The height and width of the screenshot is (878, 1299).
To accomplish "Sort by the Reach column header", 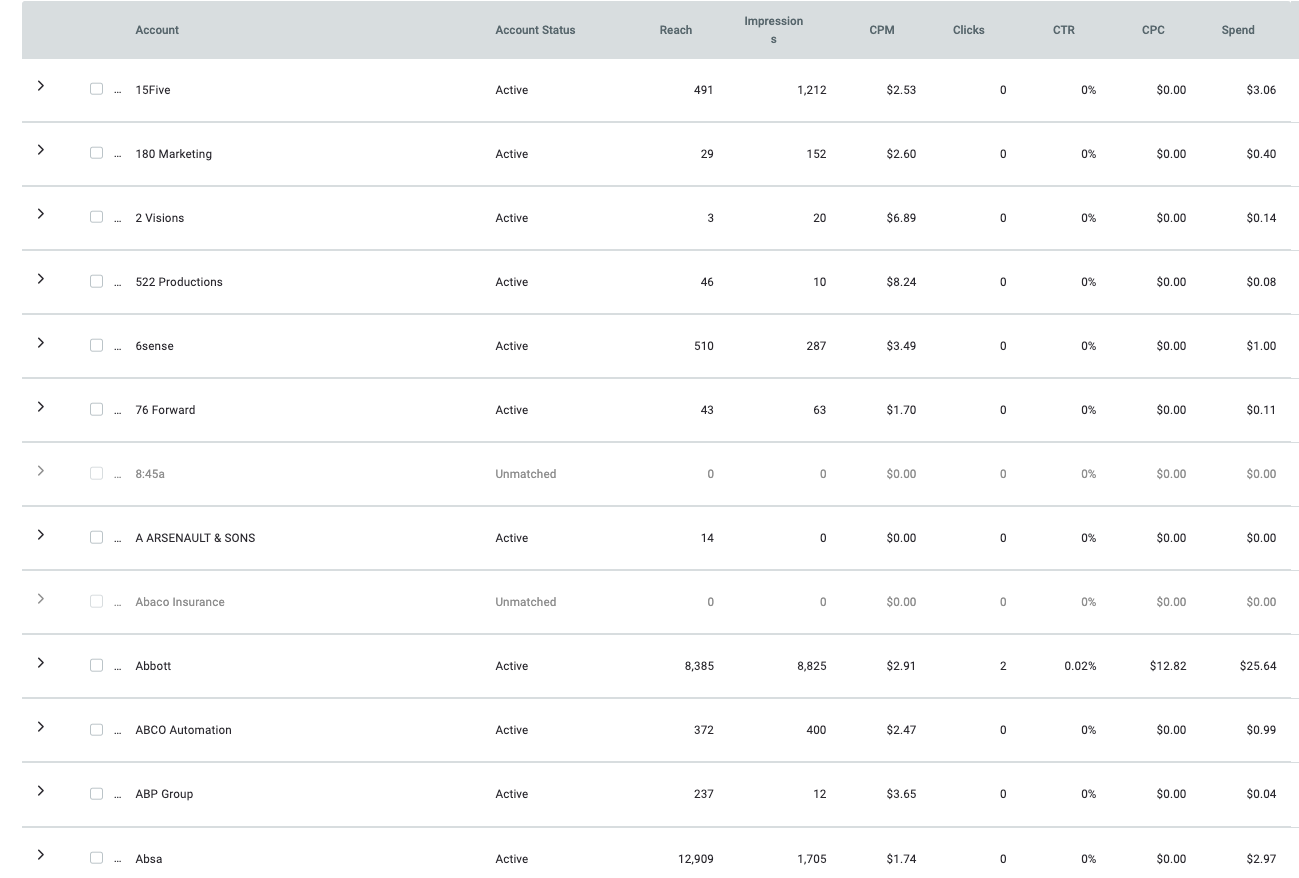I will point(676,30).
